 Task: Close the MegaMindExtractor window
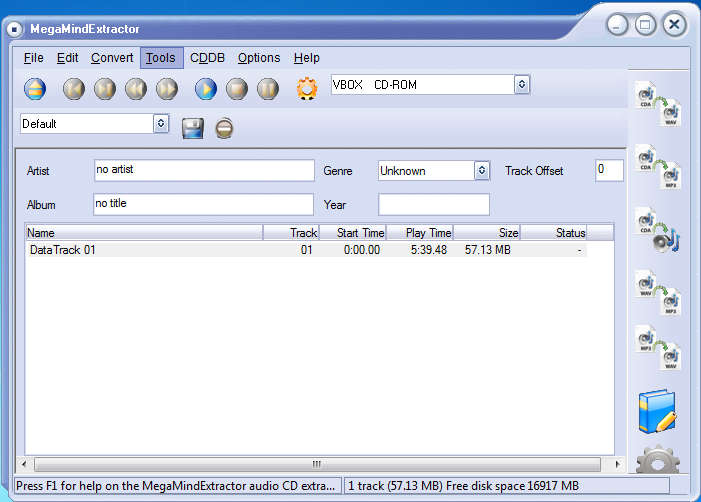click(674, 24)
